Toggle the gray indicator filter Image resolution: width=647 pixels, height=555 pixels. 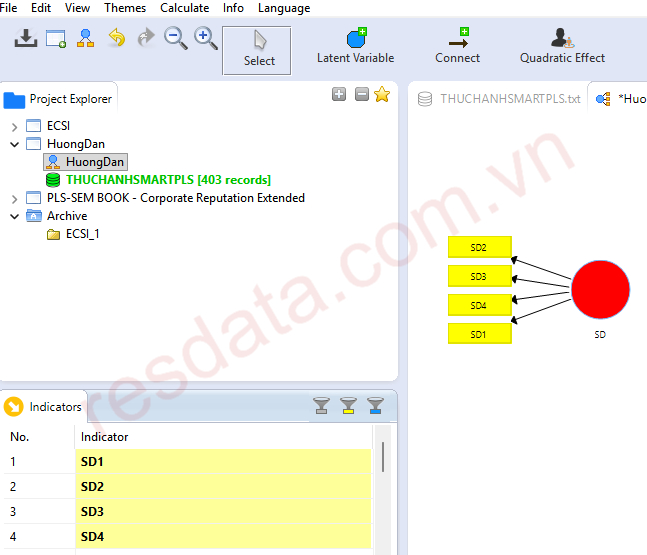[x=321, y=405]
